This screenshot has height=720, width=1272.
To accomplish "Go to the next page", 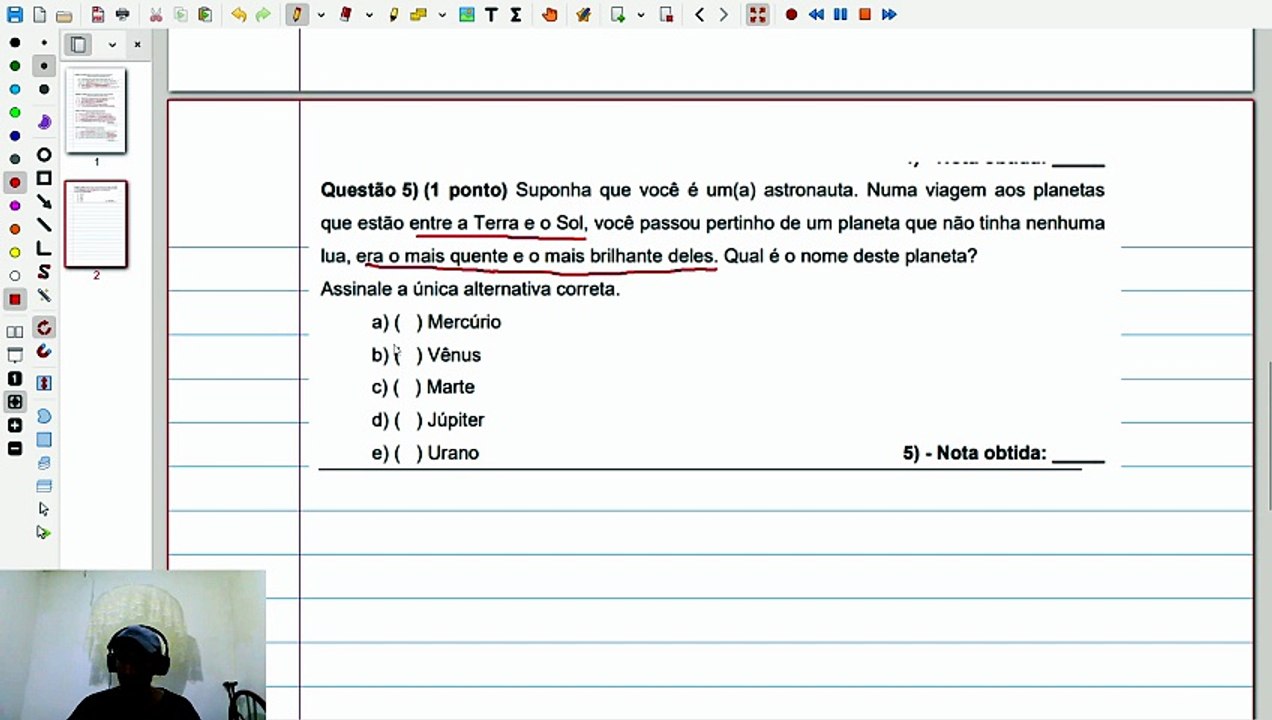I will [724, 15].
